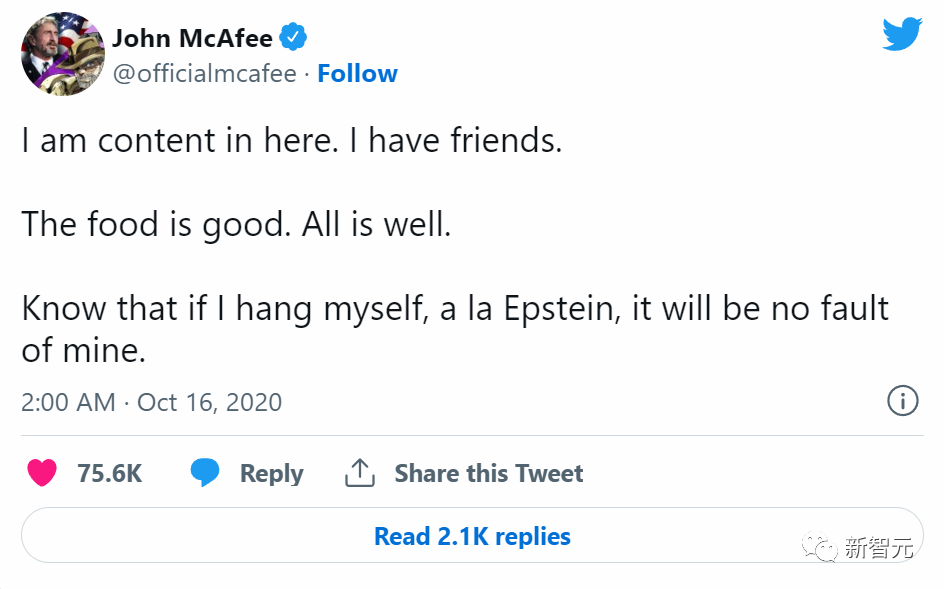Like the tweet with the heart icon
The width and height of the screenshot is (944, 589).
click(42, 473)
